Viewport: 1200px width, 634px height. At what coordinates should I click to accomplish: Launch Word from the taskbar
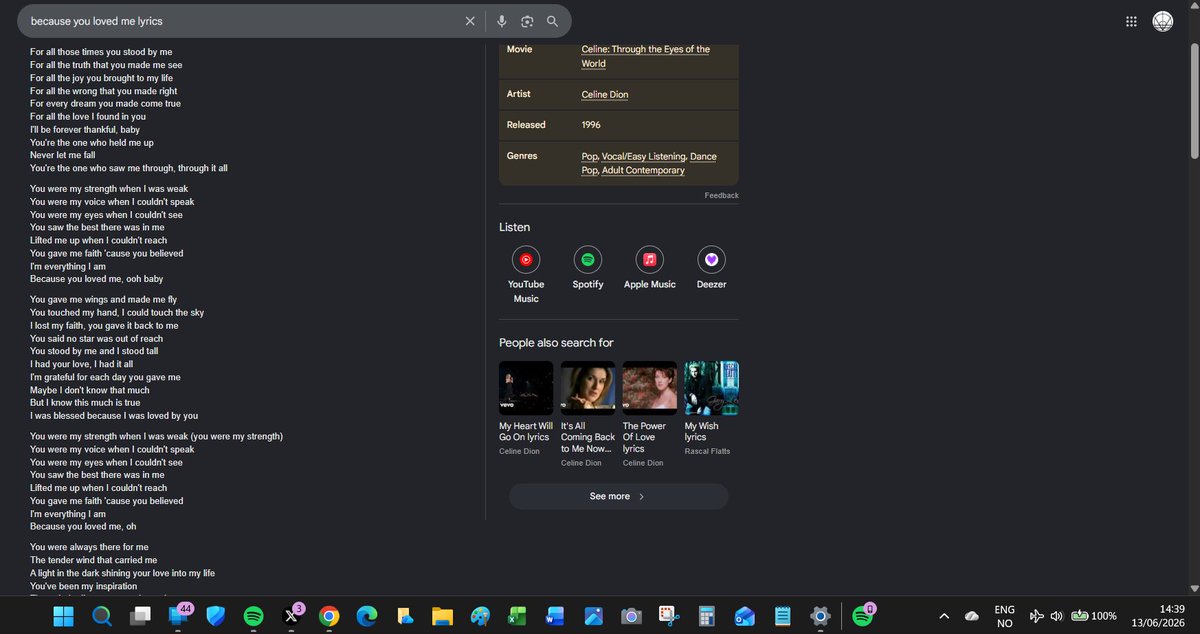pyautogui.click(x=555, y=616)
